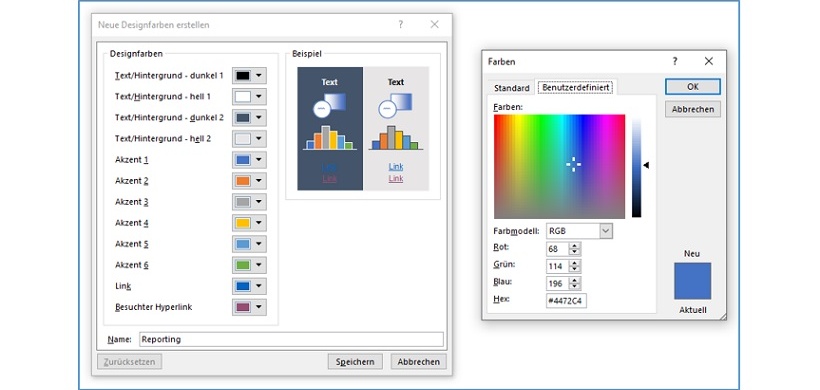Open the Text/Hintergrund - dunkel 2 color dropdown
The image size is (820, 390).
[249, 118]
